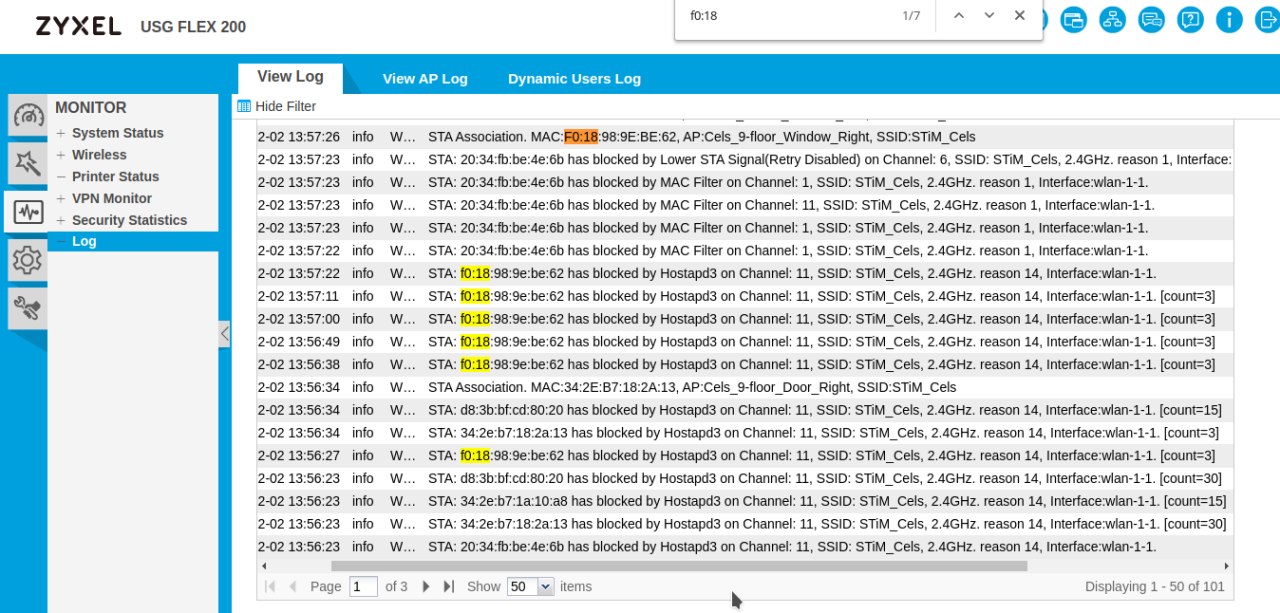This screenshot has width=1280, height=613.
Task: Click the MONITOR panel heading
Action: 91,108
